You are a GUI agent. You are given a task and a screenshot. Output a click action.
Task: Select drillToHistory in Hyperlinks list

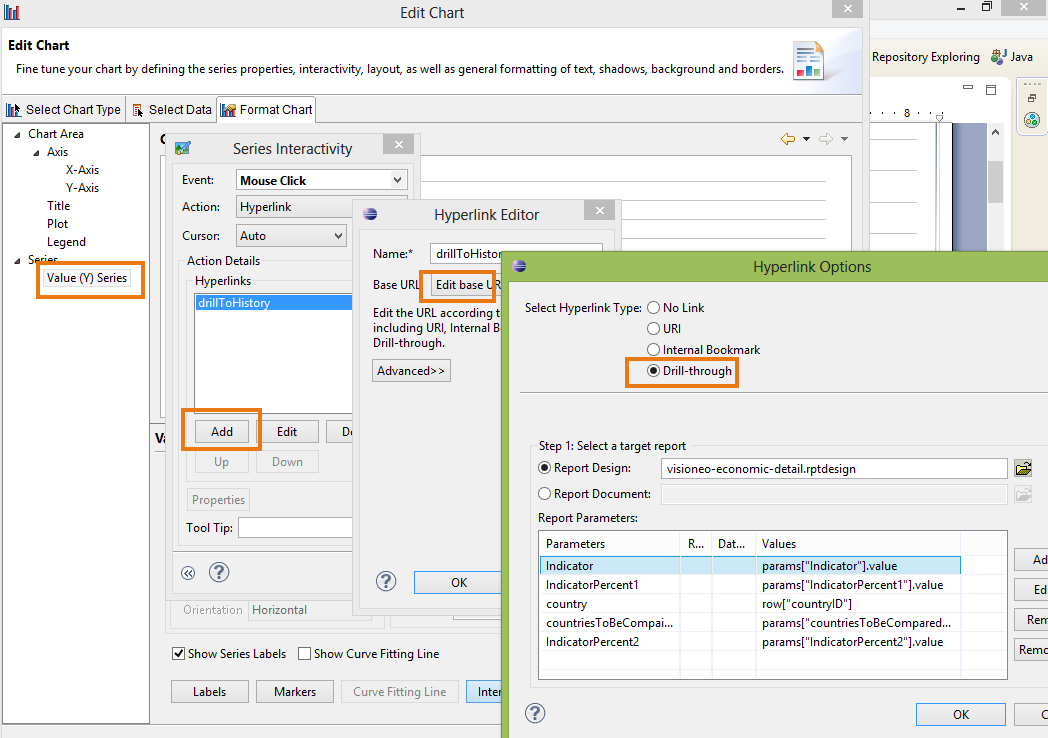point(273,303)
